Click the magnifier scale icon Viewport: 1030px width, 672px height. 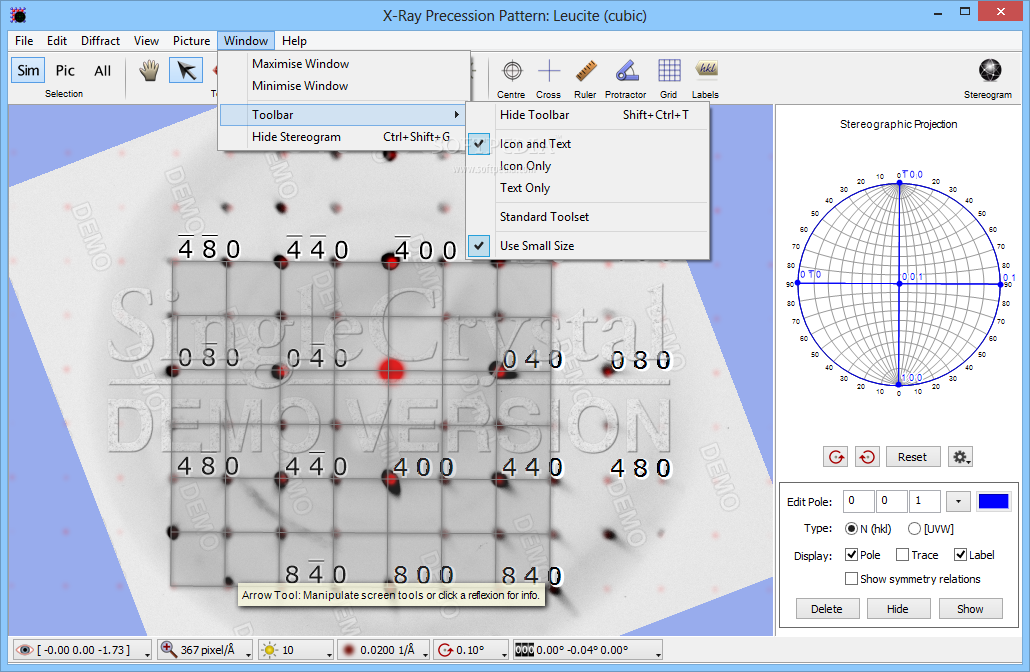(168, 650)
